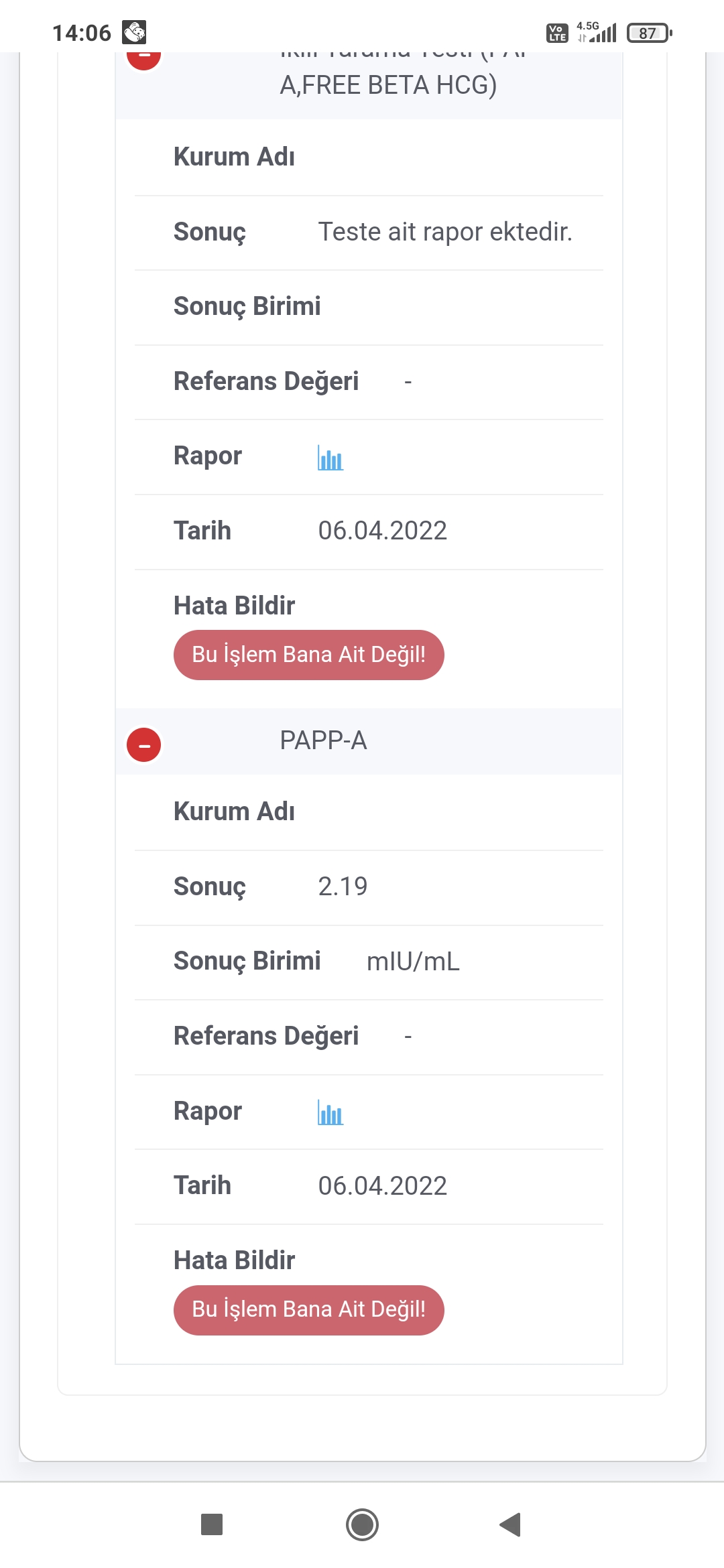Viewport: 724px width, 1568px height.
Task: Tap the VoLTE status icon
Action: coord(557,33)
